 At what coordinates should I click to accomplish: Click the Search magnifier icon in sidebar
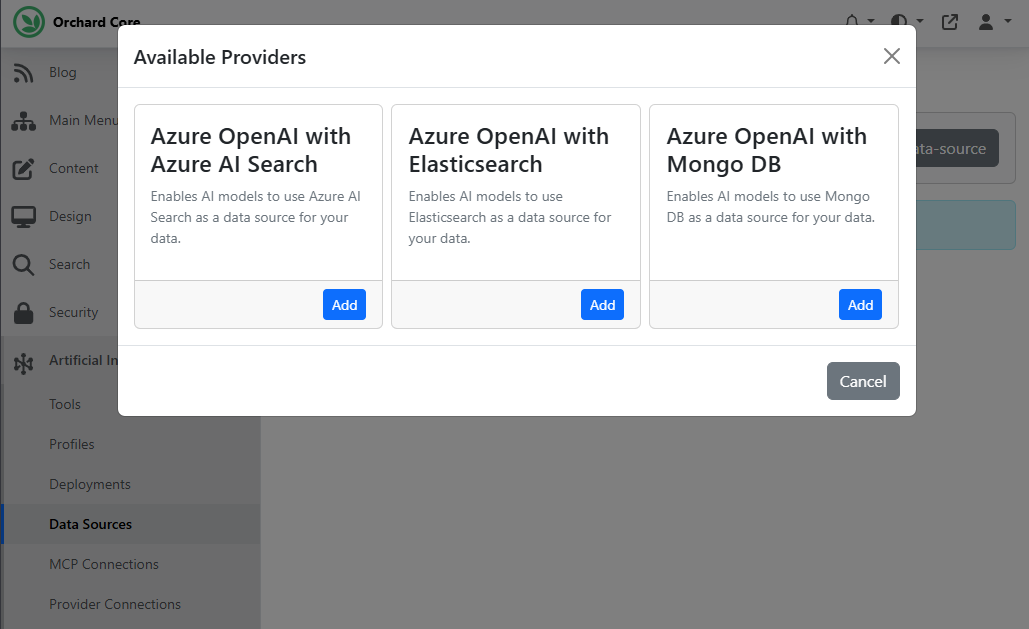pyautogui.click(x=24, y=265)
